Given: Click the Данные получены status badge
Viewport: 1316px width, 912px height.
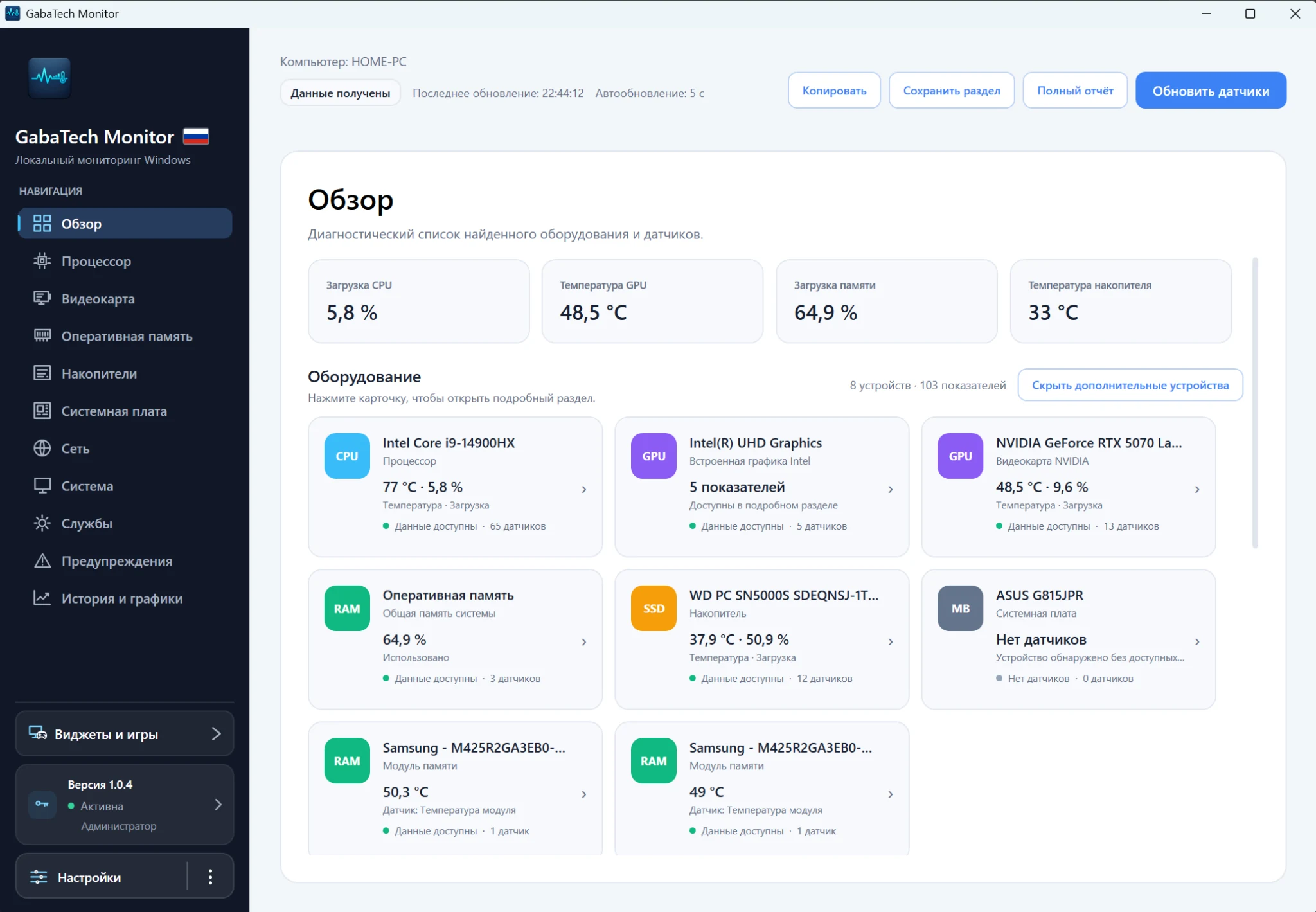Looking at the screenshot, I should click(340, 93).
